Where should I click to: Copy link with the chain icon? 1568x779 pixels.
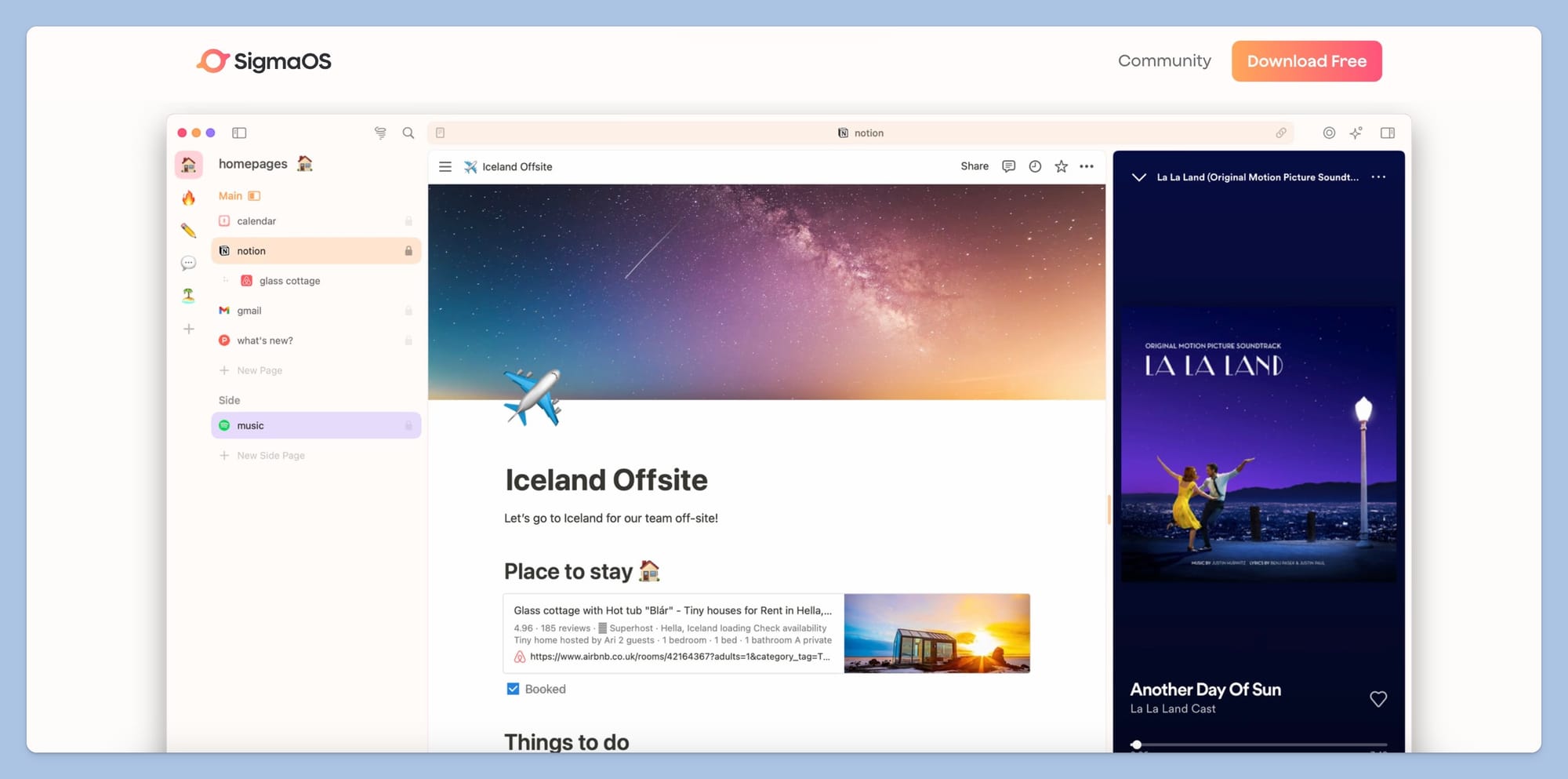(x=1281, y=133)
